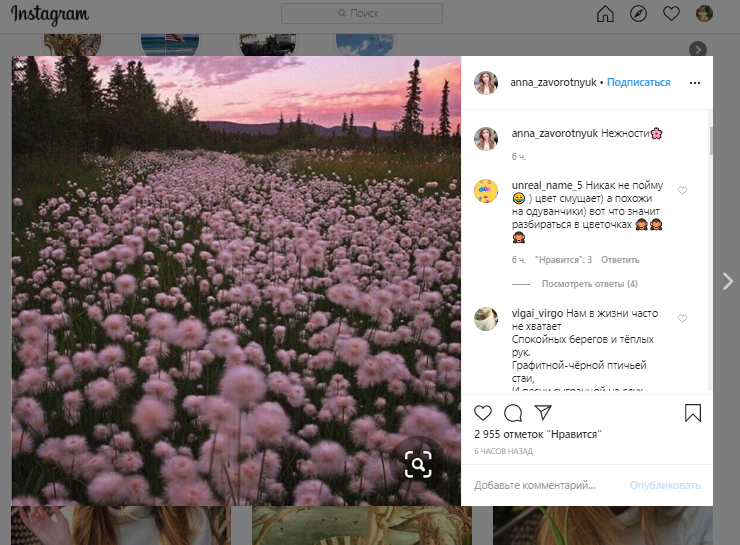Like vigai_virgo's comment
740x545 pixels.
[682, 318]
